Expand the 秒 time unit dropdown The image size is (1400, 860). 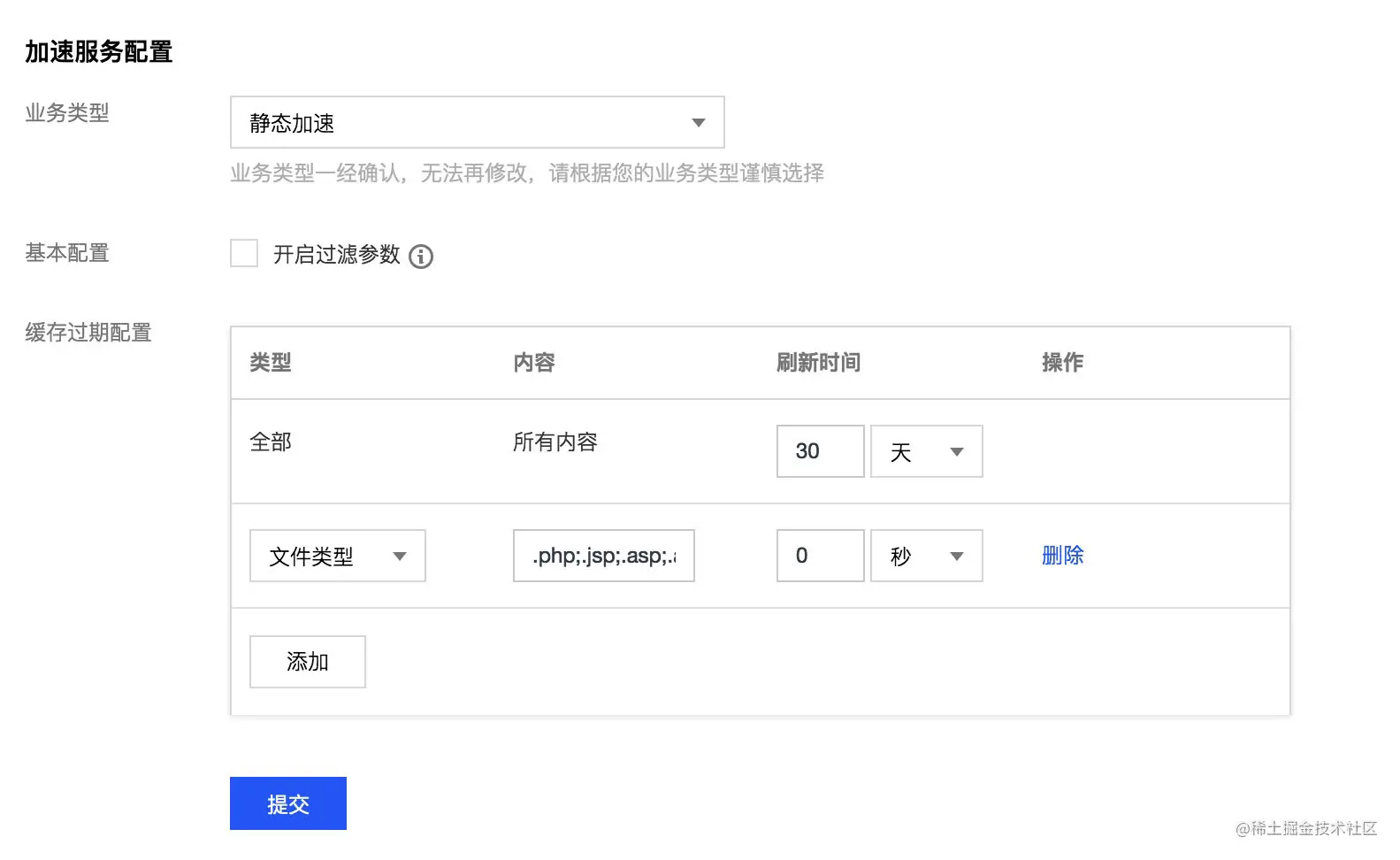[x=926, y=556]
